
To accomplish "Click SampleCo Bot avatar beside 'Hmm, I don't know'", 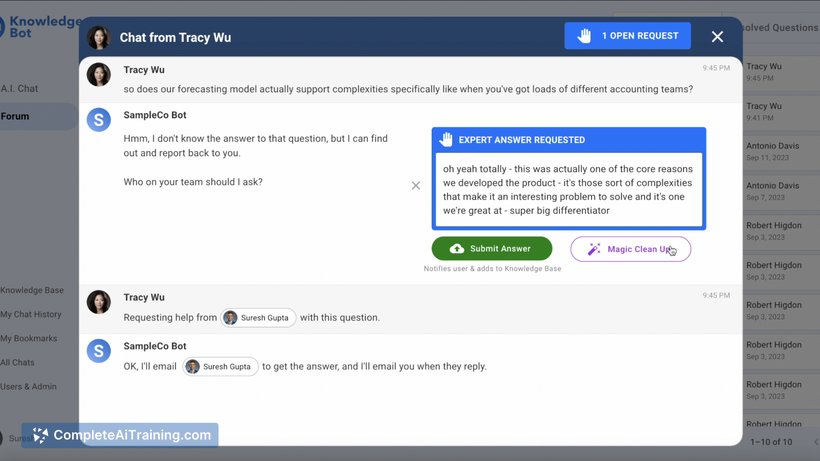I will pyautogui.click(x=99, y=120).
